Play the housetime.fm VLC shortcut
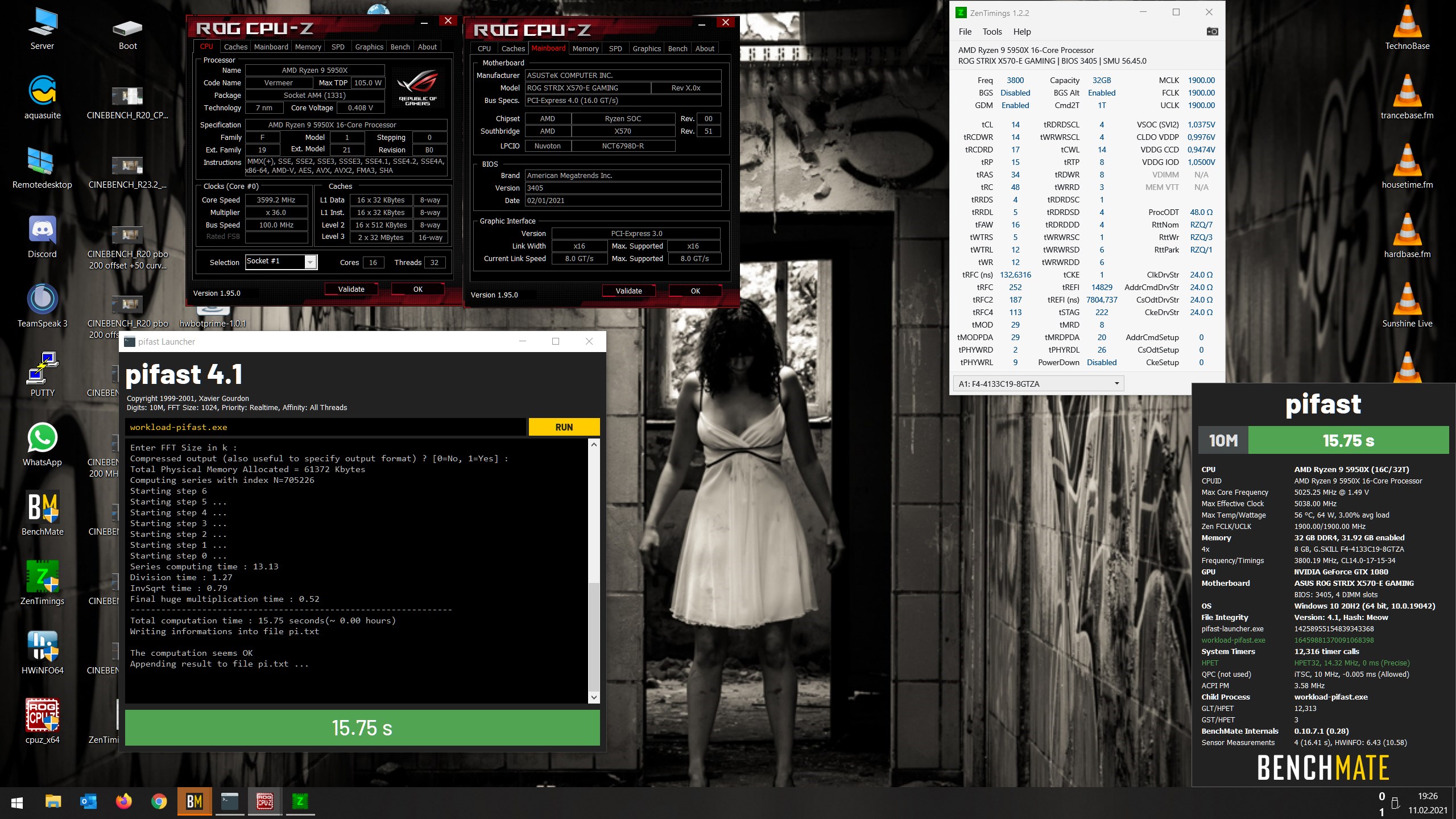Image resolution: width=1456 pixels, height=819 pixels. [1407, 168]
